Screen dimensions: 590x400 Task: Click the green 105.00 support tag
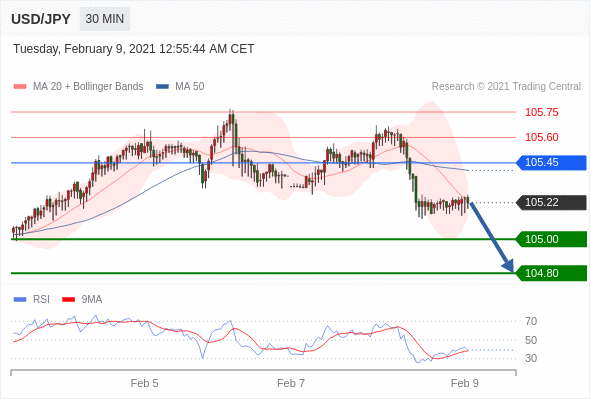(551, 239)
